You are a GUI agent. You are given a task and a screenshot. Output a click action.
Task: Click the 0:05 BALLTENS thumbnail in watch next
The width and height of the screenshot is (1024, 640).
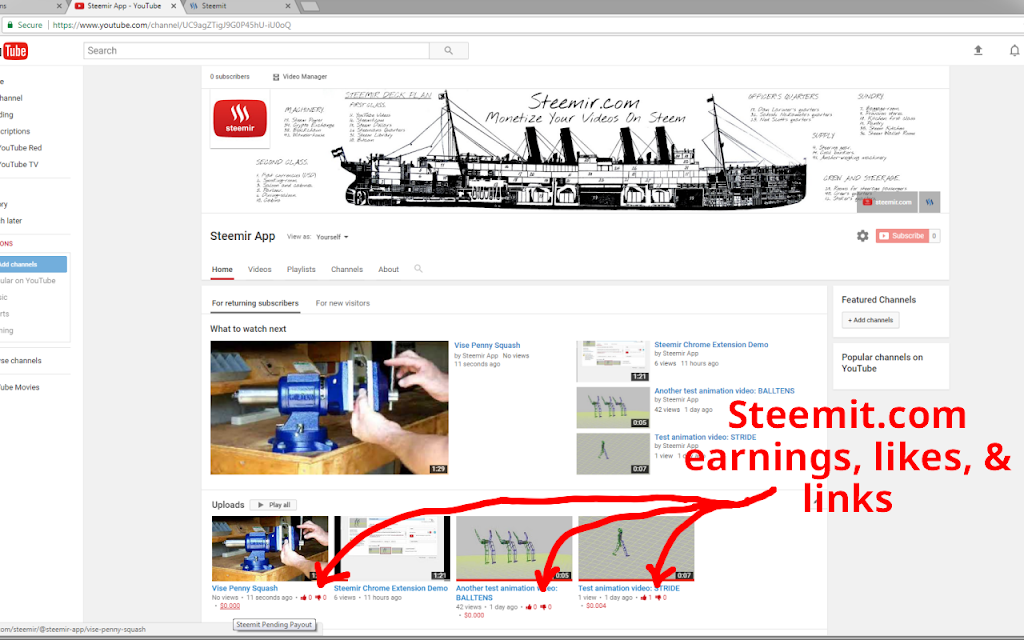click(x=613, y=408)
